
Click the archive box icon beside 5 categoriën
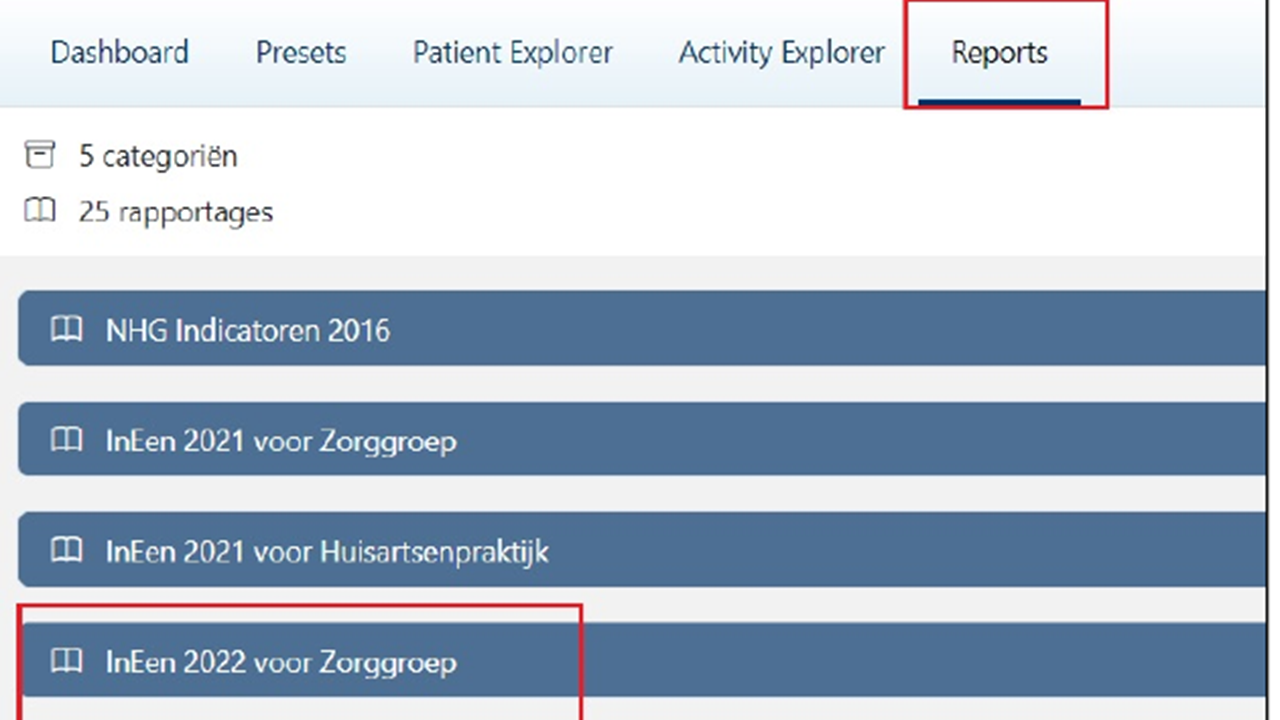[40, 155]
